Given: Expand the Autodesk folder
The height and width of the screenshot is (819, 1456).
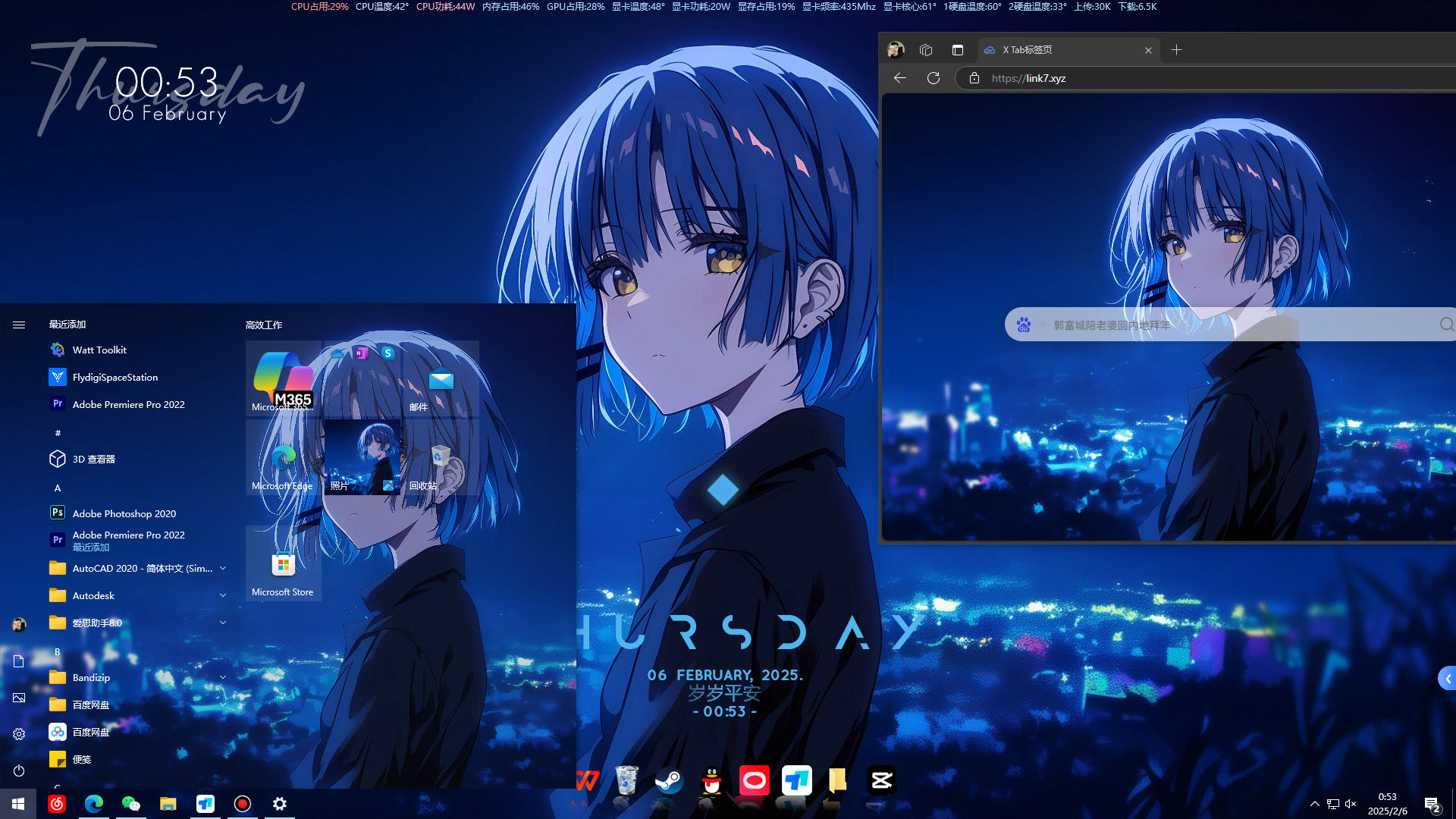Looking at the screenshot, I should pyautogui.click(x=223, y=595).
